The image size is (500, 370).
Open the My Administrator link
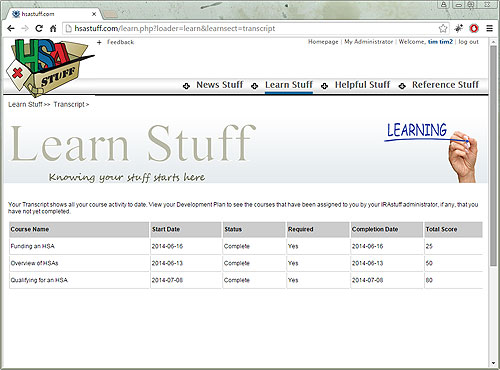click(x=369, y=42)
